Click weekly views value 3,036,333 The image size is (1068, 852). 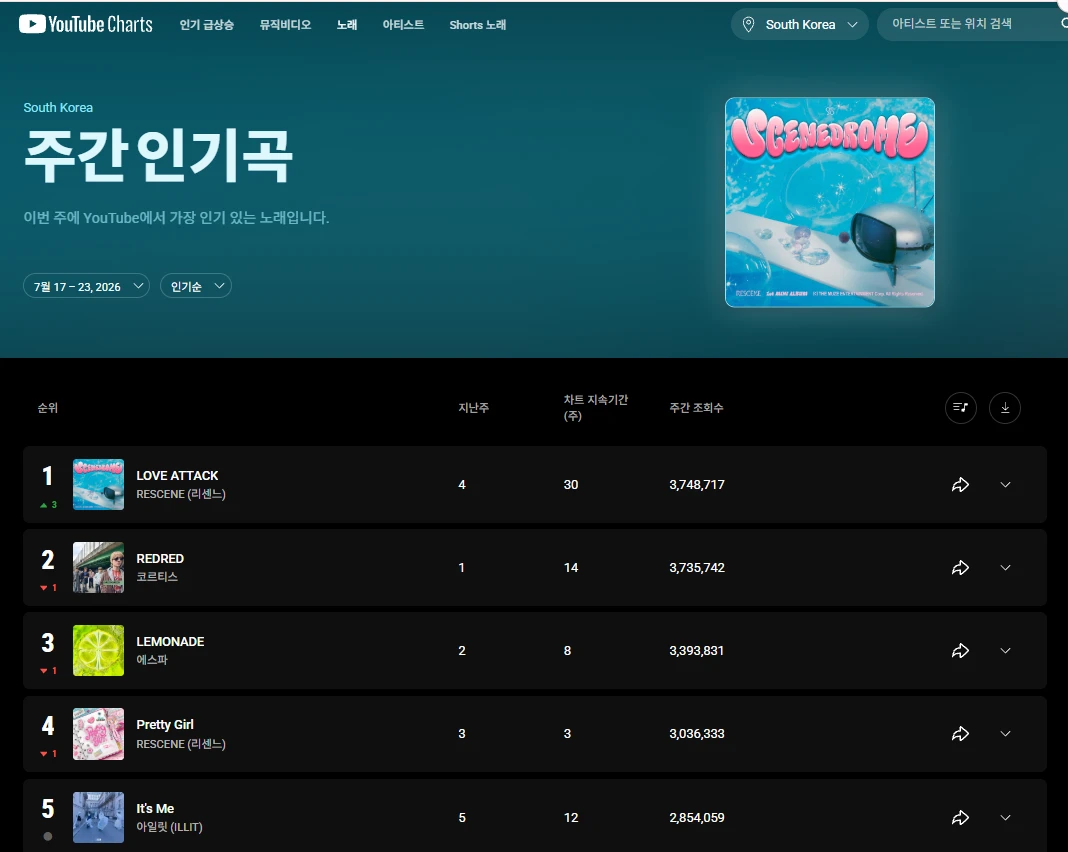697,733
